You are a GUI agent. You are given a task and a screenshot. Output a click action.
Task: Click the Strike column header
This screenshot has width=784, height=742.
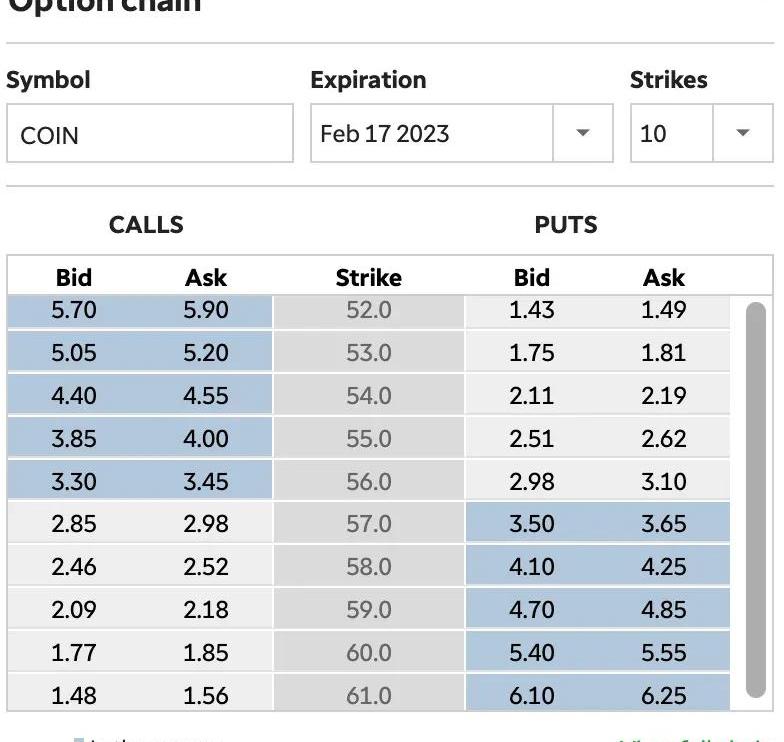click(368, 278)
